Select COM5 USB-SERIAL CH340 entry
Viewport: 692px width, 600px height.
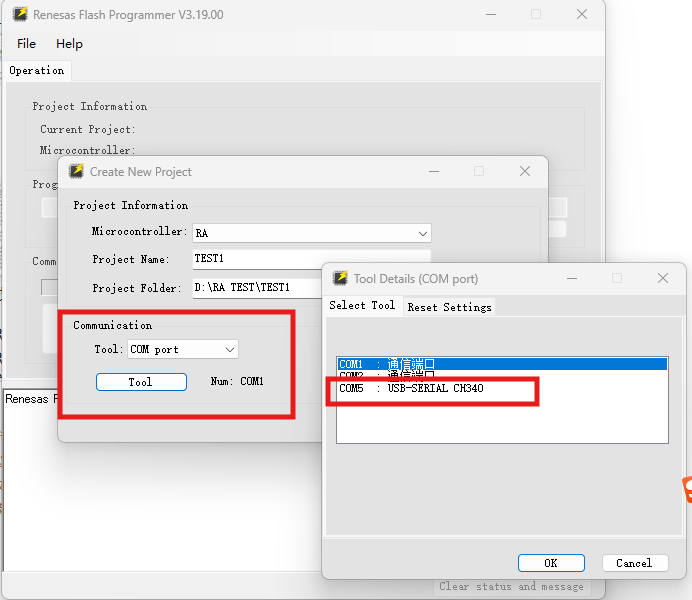[x=502, y=388]
